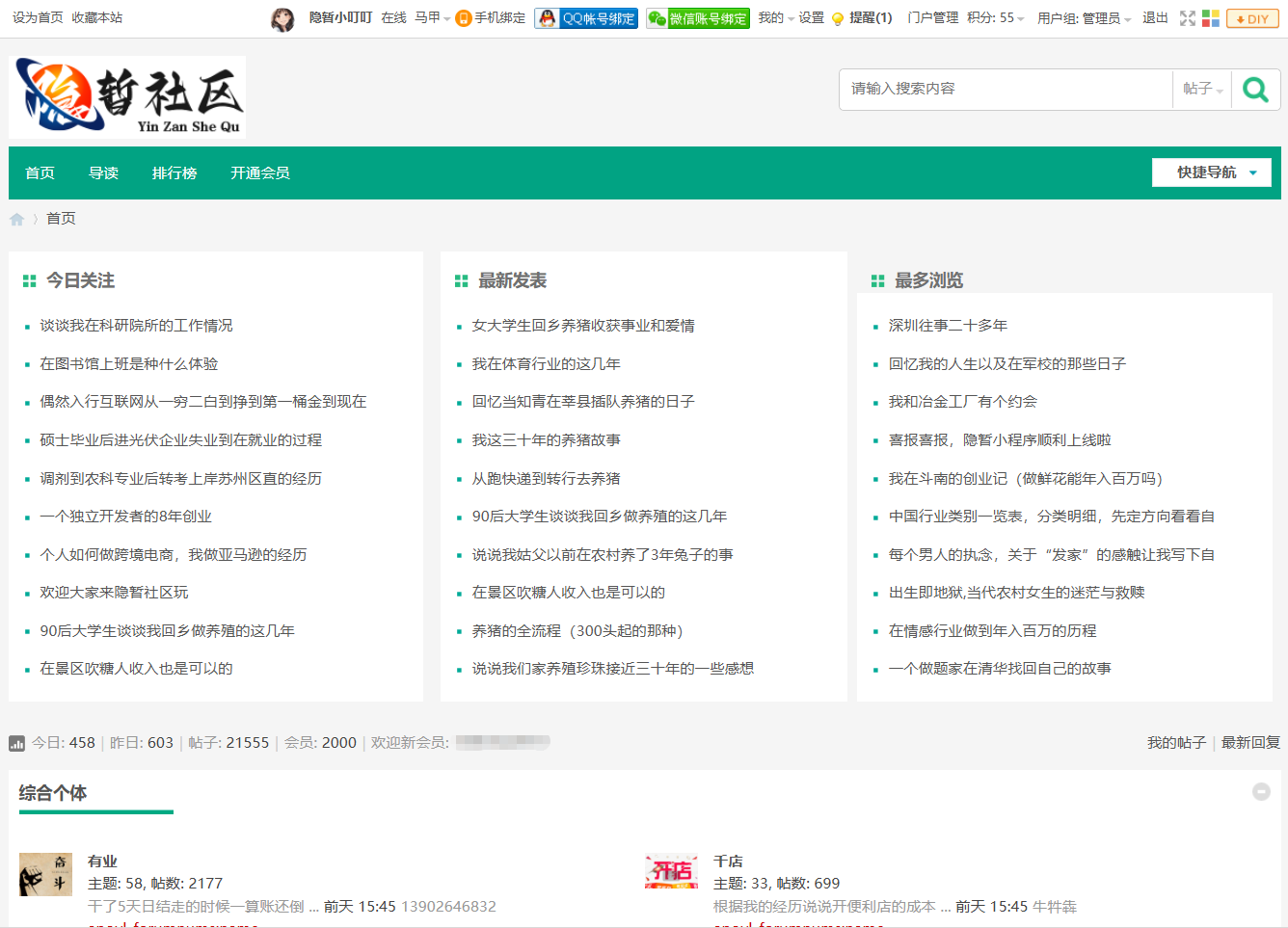Click the 在线 status link

tap(393, 18)
